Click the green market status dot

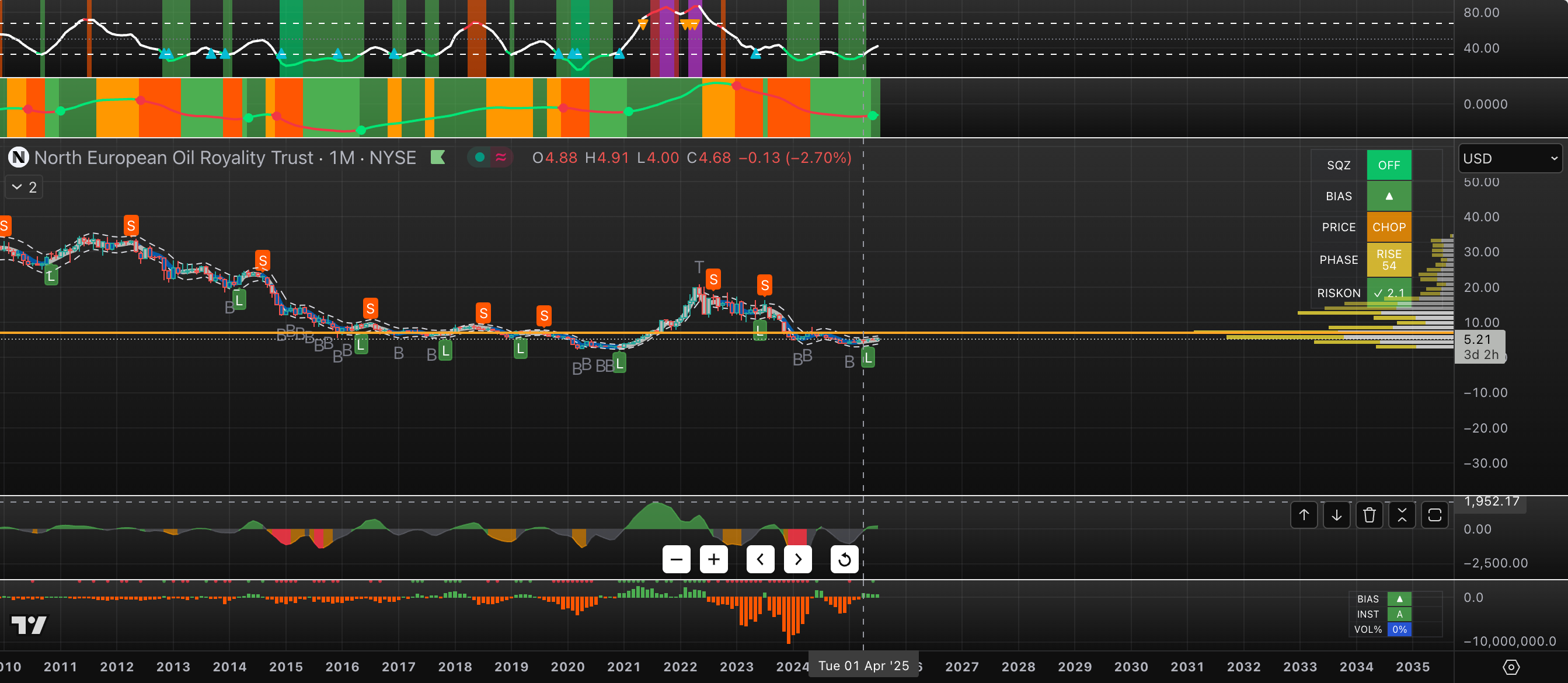(x=480, y=158)
